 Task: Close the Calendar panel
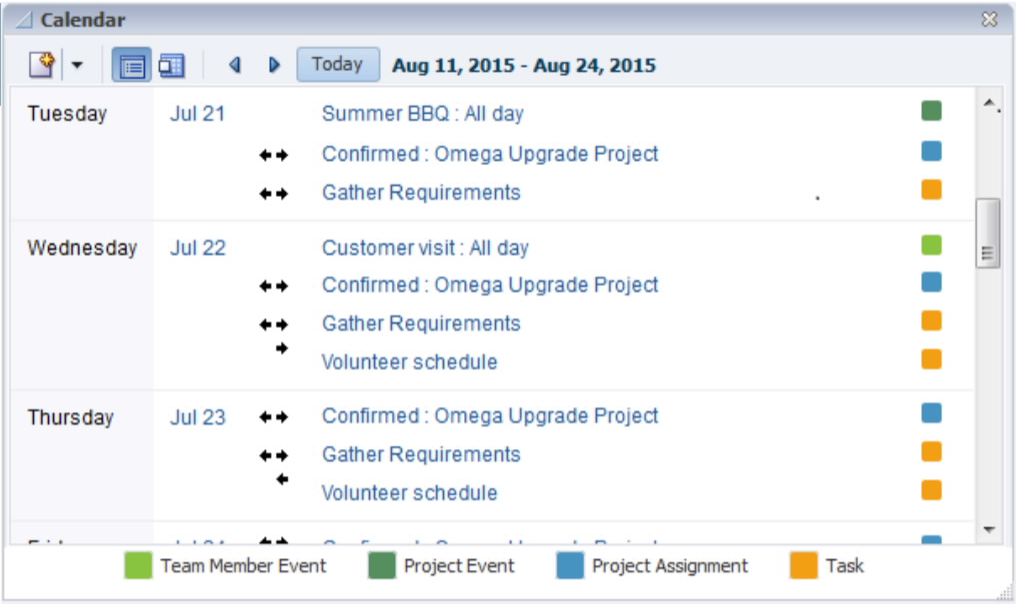pos(990,19)
